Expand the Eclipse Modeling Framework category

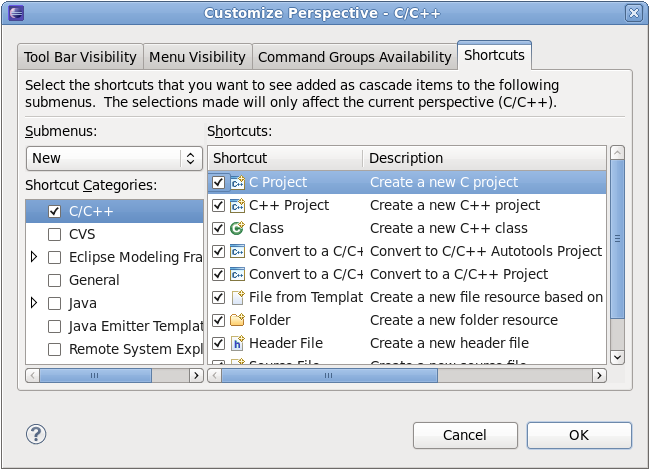coord(35,257)
